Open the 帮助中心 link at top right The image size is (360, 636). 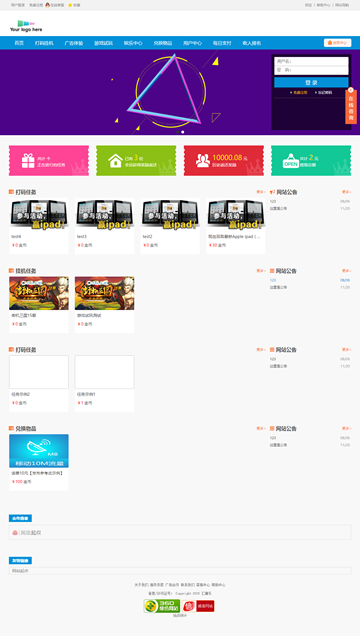point(324,5)
